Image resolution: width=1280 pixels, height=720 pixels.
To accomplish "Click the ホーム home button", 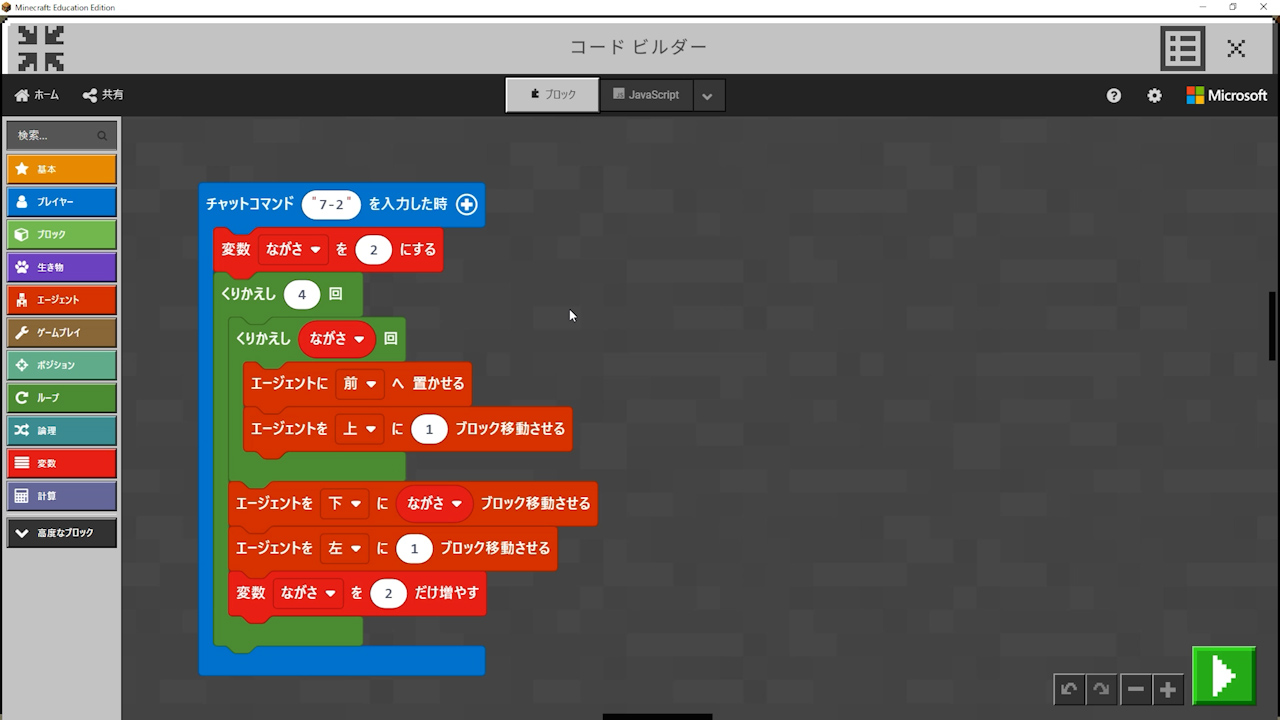I will point(37,95).
